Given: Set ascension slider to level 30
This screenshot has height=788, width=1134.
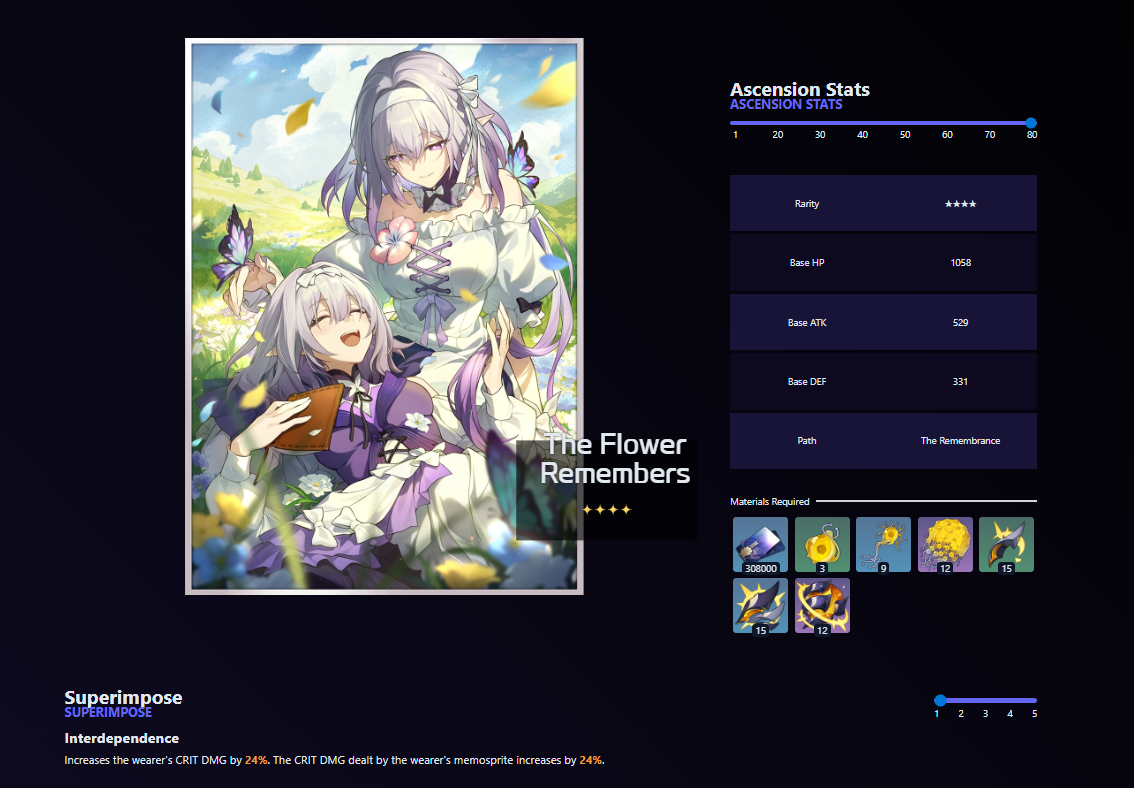Looking at the screenshot, I should (820, 134).
